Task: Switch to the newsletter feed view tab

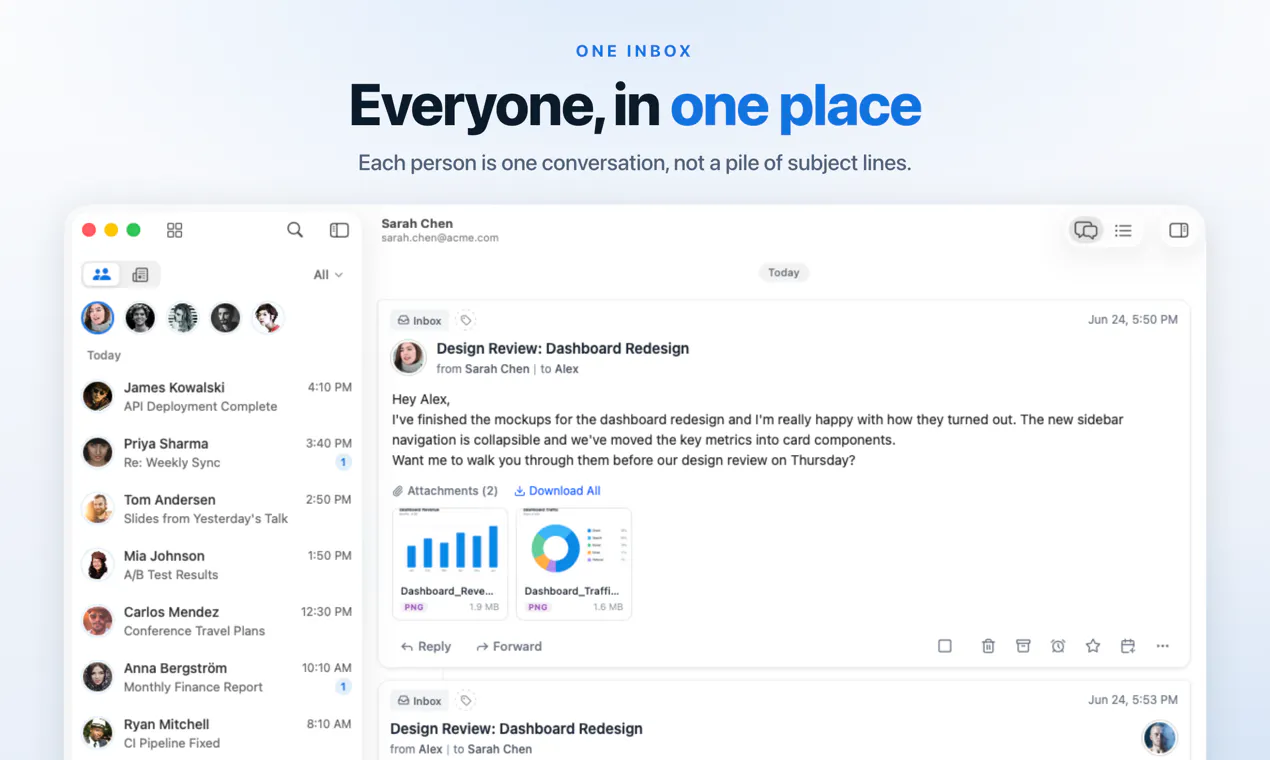Action: (x=140, y=274)
